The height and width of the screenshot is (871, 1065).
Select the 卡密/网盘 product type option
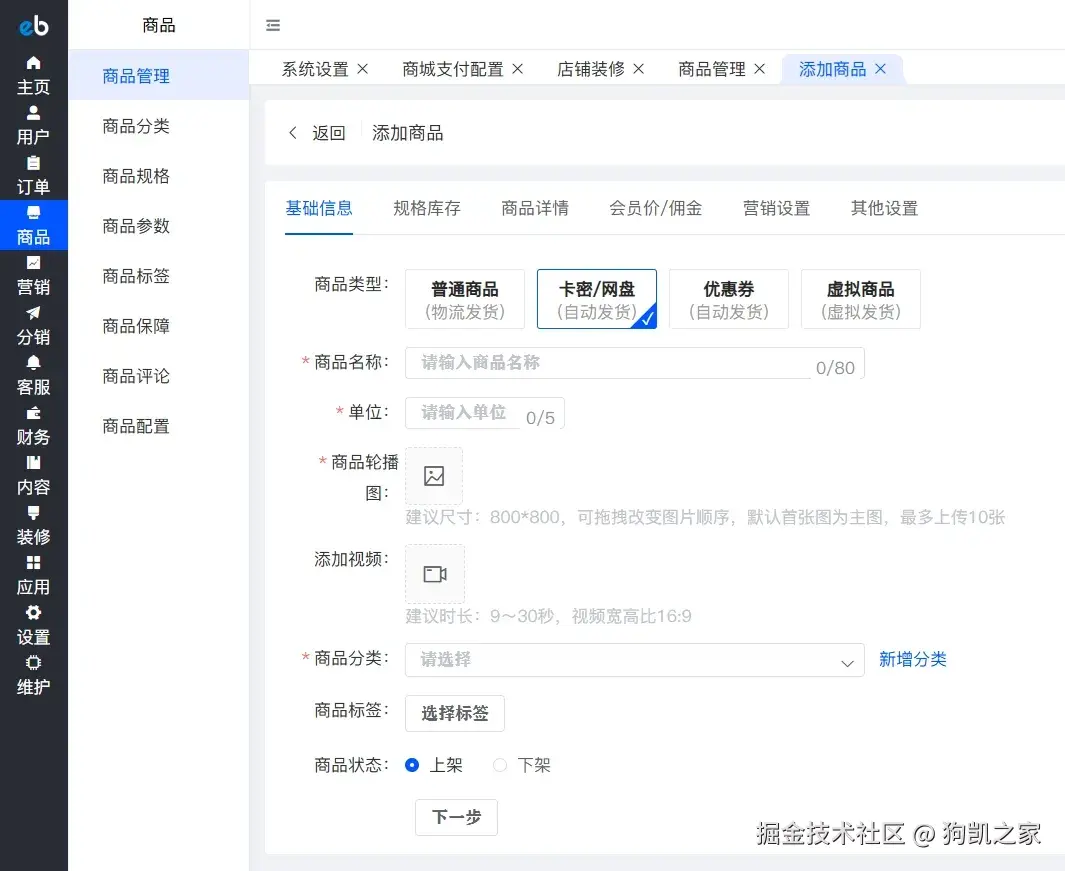click(597, 298)
